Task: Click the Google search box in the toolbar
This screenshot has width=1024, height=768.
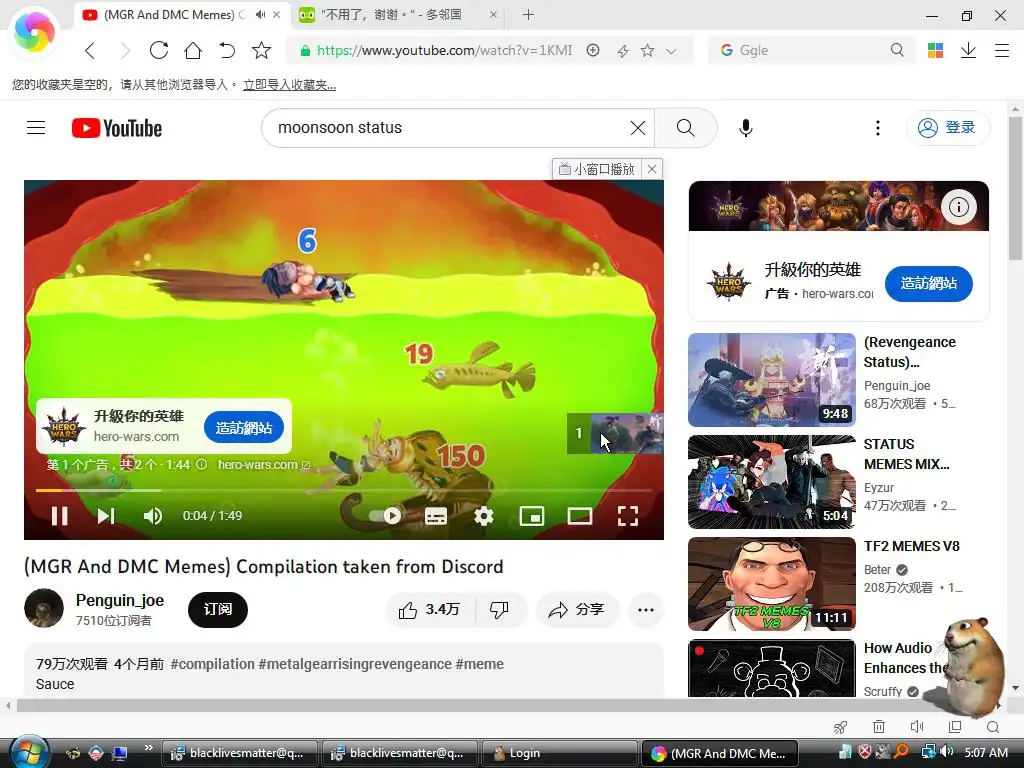Action: tap(810, 50)
